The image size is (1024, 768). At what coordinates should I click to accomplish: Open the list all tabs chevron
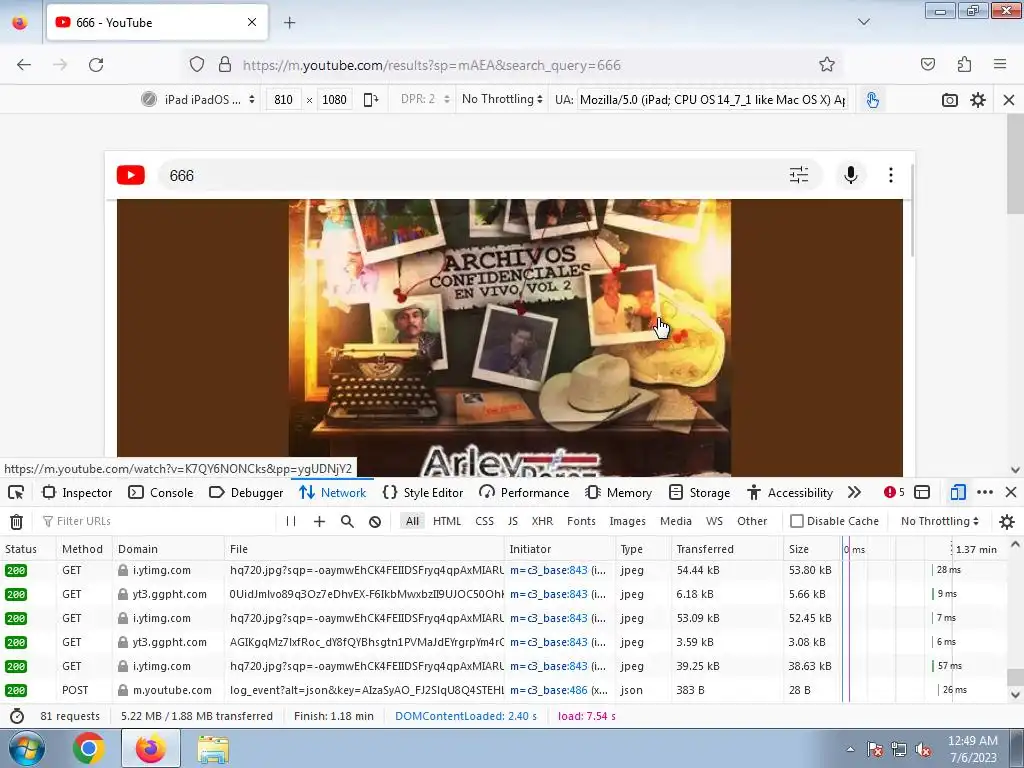(863, 22)
